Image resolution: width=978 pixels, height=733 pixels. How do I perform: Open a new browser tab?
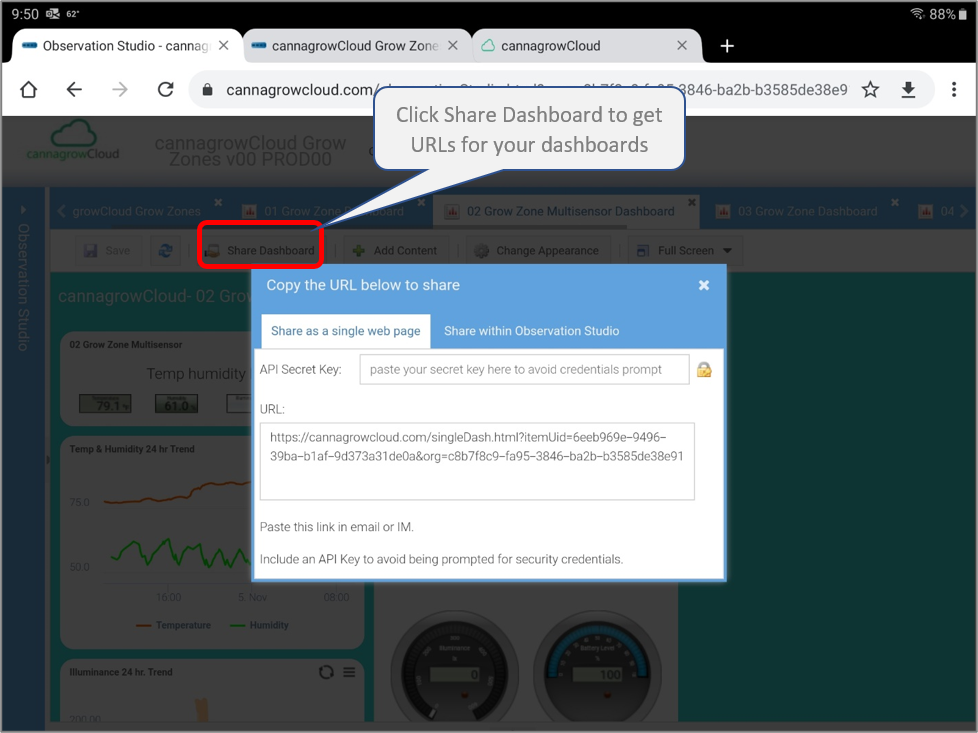727,46
